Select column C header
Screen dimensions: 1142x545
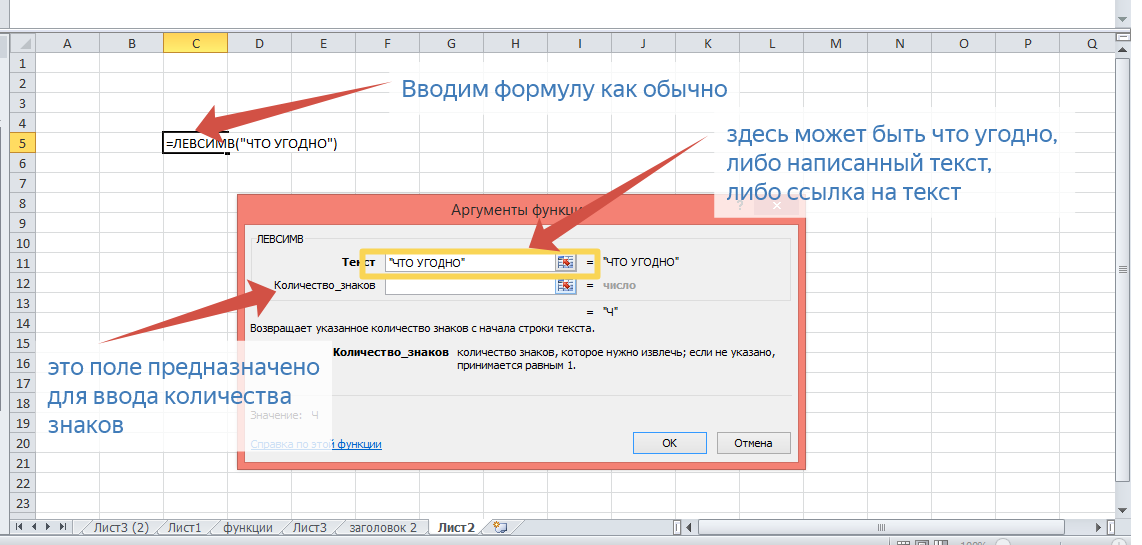click(x=195, y=44)
